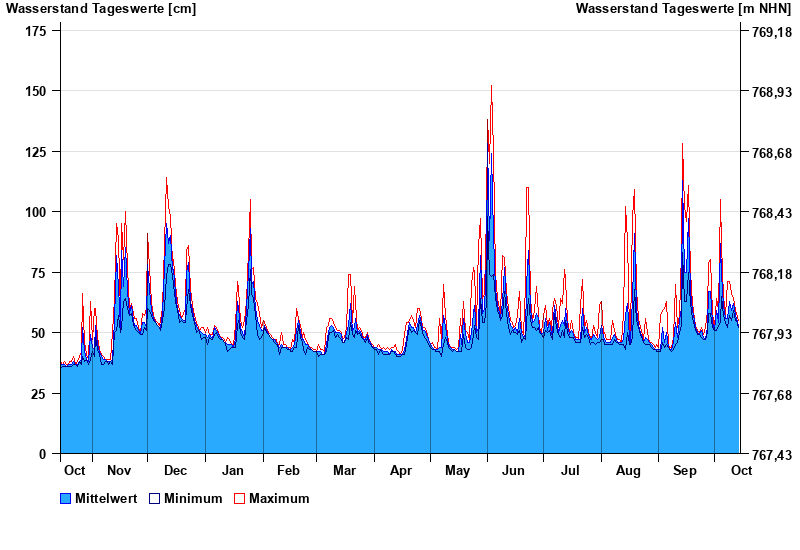The height and width of the screenshot is (550, 800).
Task: Pick the Sep month label
Action: pos(685,470)
